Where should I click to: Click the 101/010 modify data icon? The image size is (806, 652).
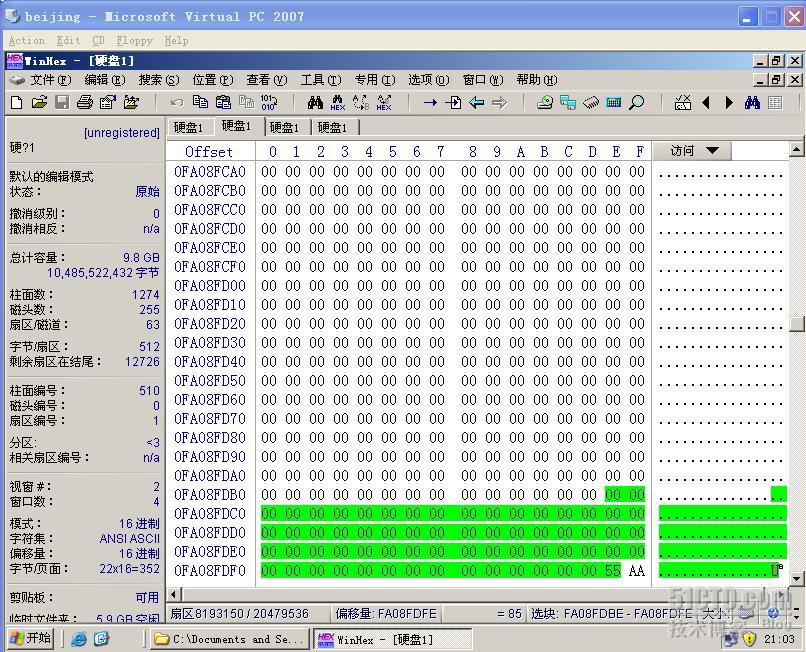tap(269, 102)
